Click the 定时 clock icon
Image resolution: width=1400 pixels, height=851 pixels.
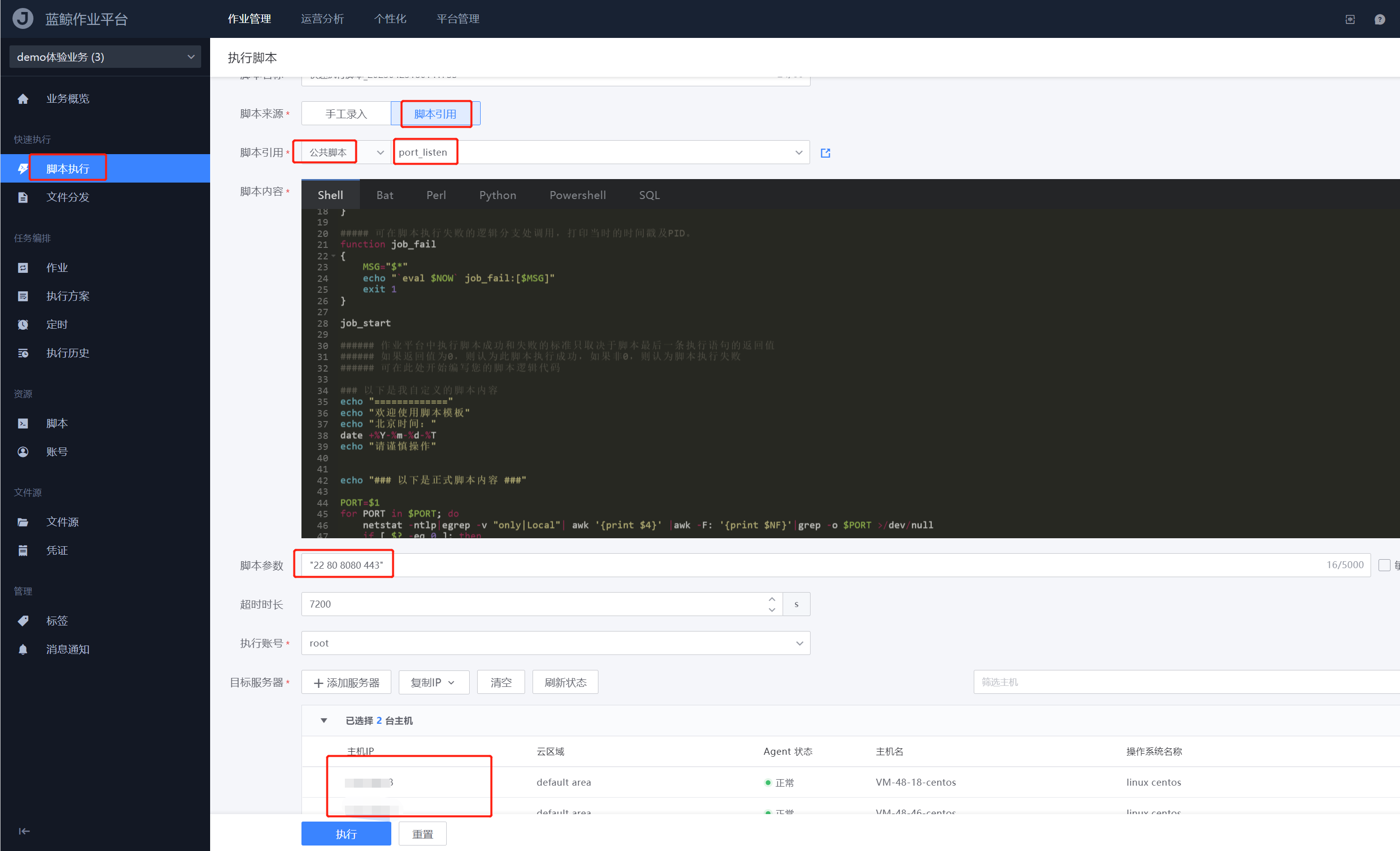(23, 325)
